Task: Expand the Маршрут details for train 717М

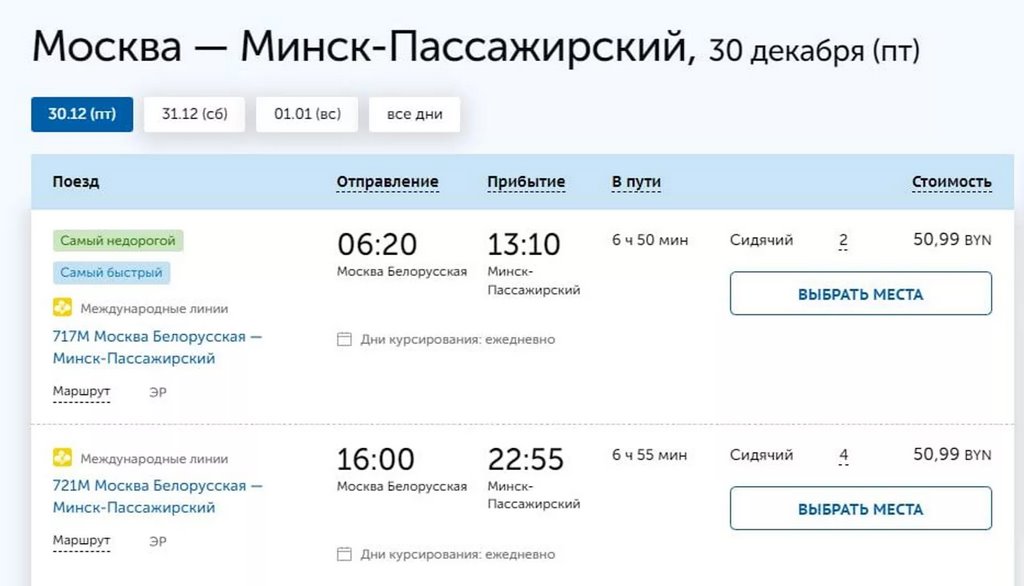Action: (80, 391)
